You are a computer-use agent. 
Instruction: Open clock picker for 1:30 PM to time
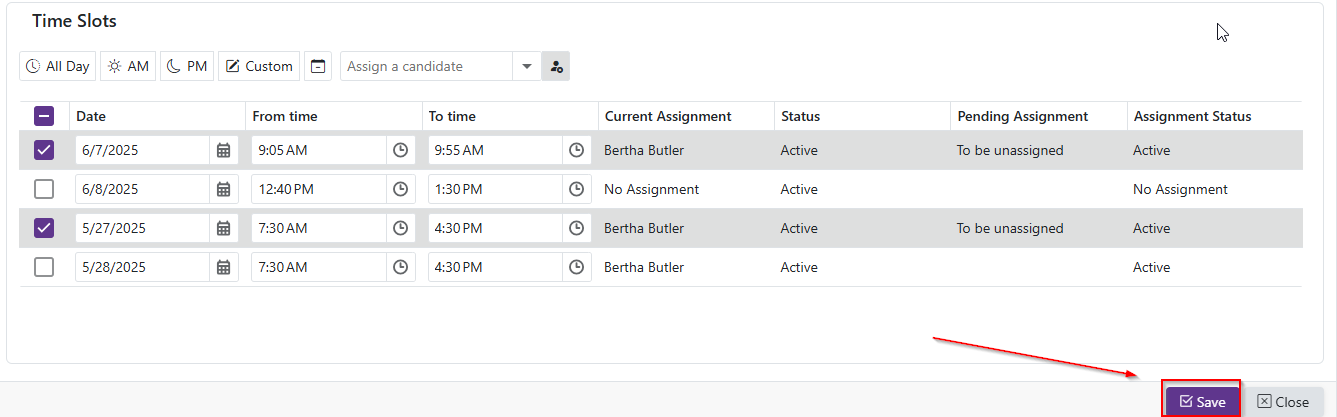(x=577, y=189)
